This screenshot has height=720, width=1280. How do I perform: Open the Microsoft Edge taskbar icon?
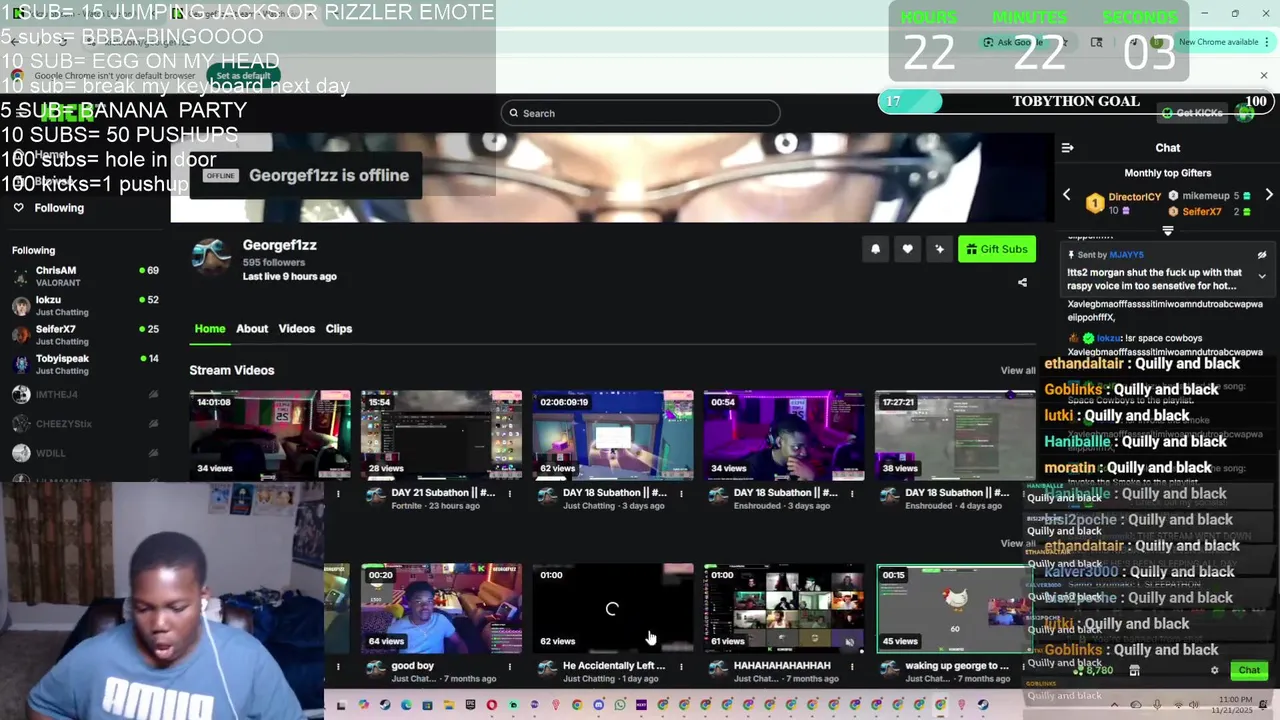click(x=406, y=705)
